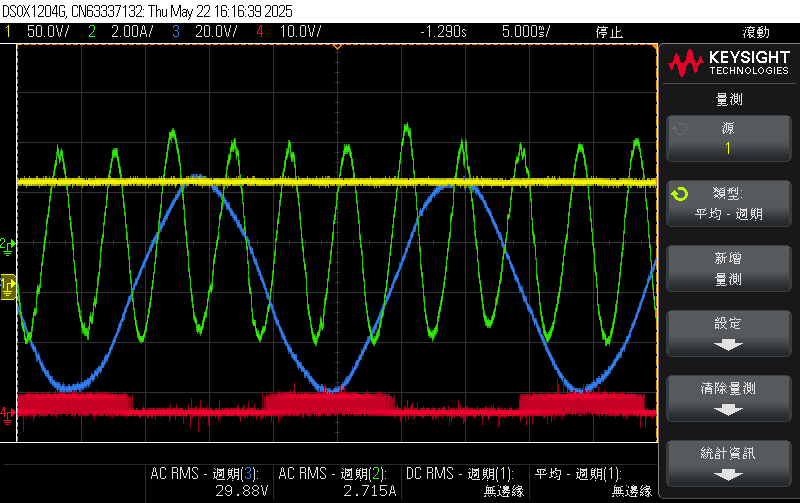Screen dimensions: 800x503
Task: Open the 類型 平均-週期 measurement type softkey
Action: point(729,204)
